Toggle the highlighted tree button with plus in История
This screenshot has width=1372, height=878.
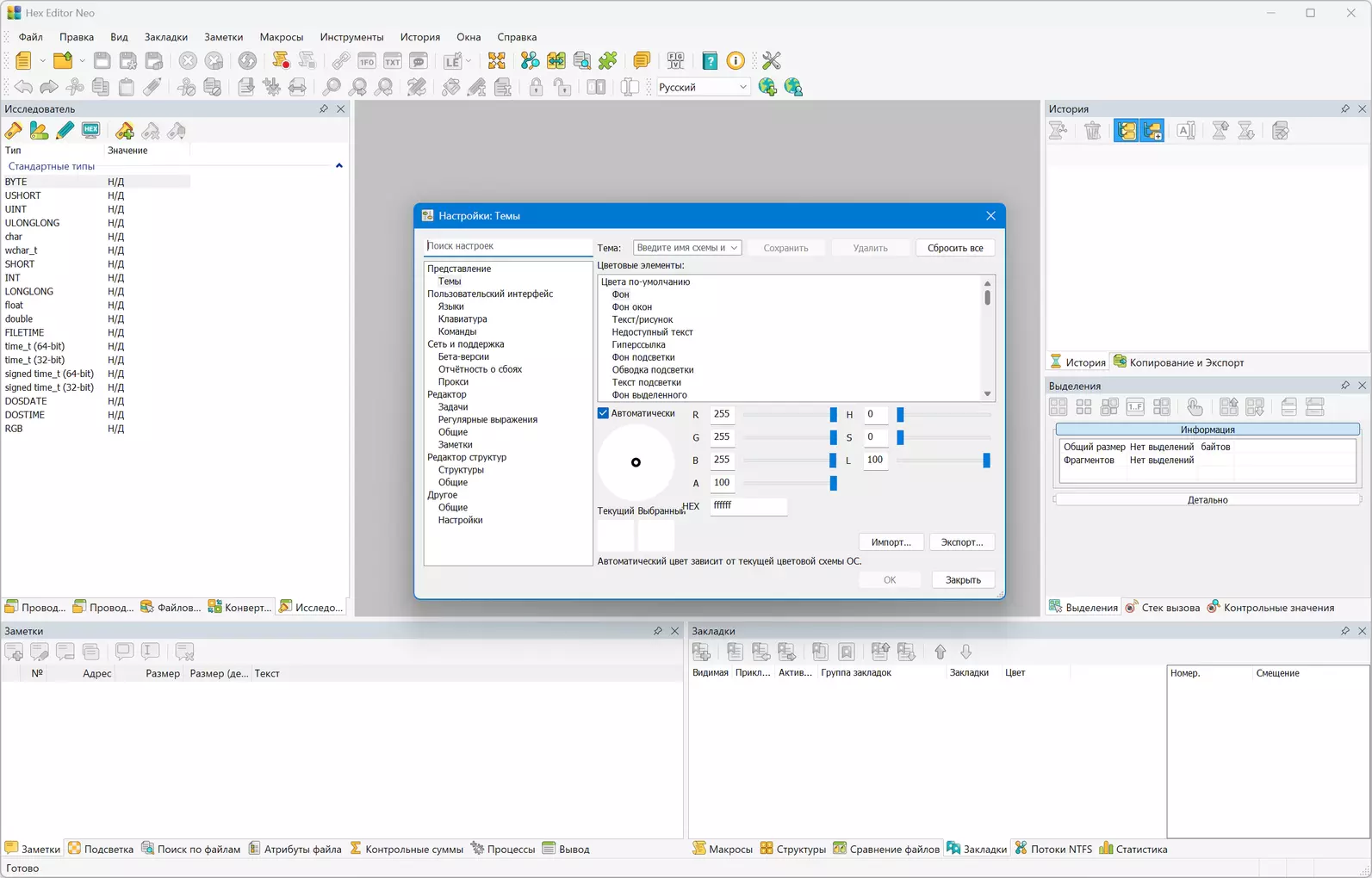[1152, 131]
